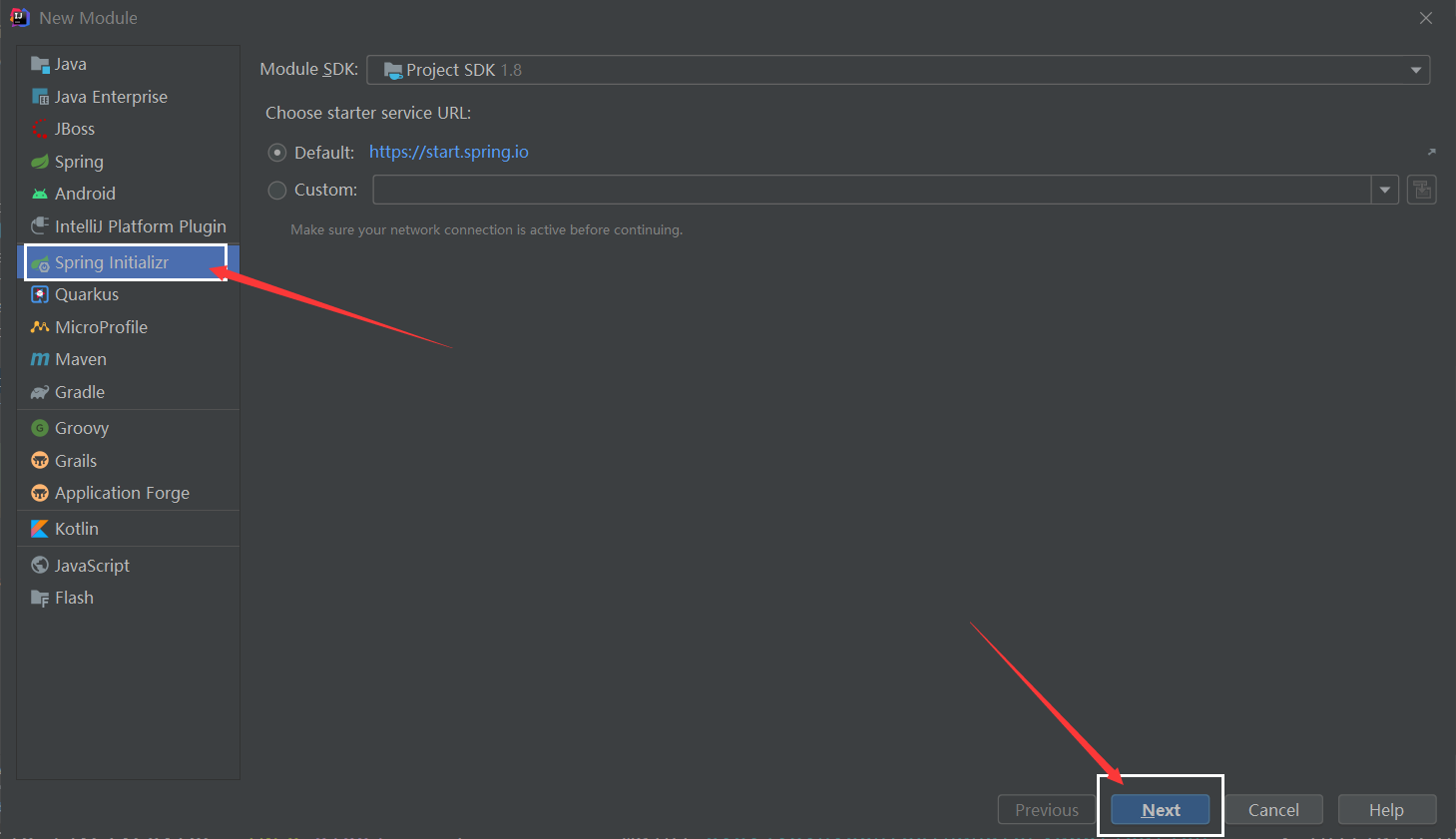Image resolution: width=1456 pixels, height=839 pixels.
Task: Click the small arrow icon beside the default URL
Action: (1431, 152)
